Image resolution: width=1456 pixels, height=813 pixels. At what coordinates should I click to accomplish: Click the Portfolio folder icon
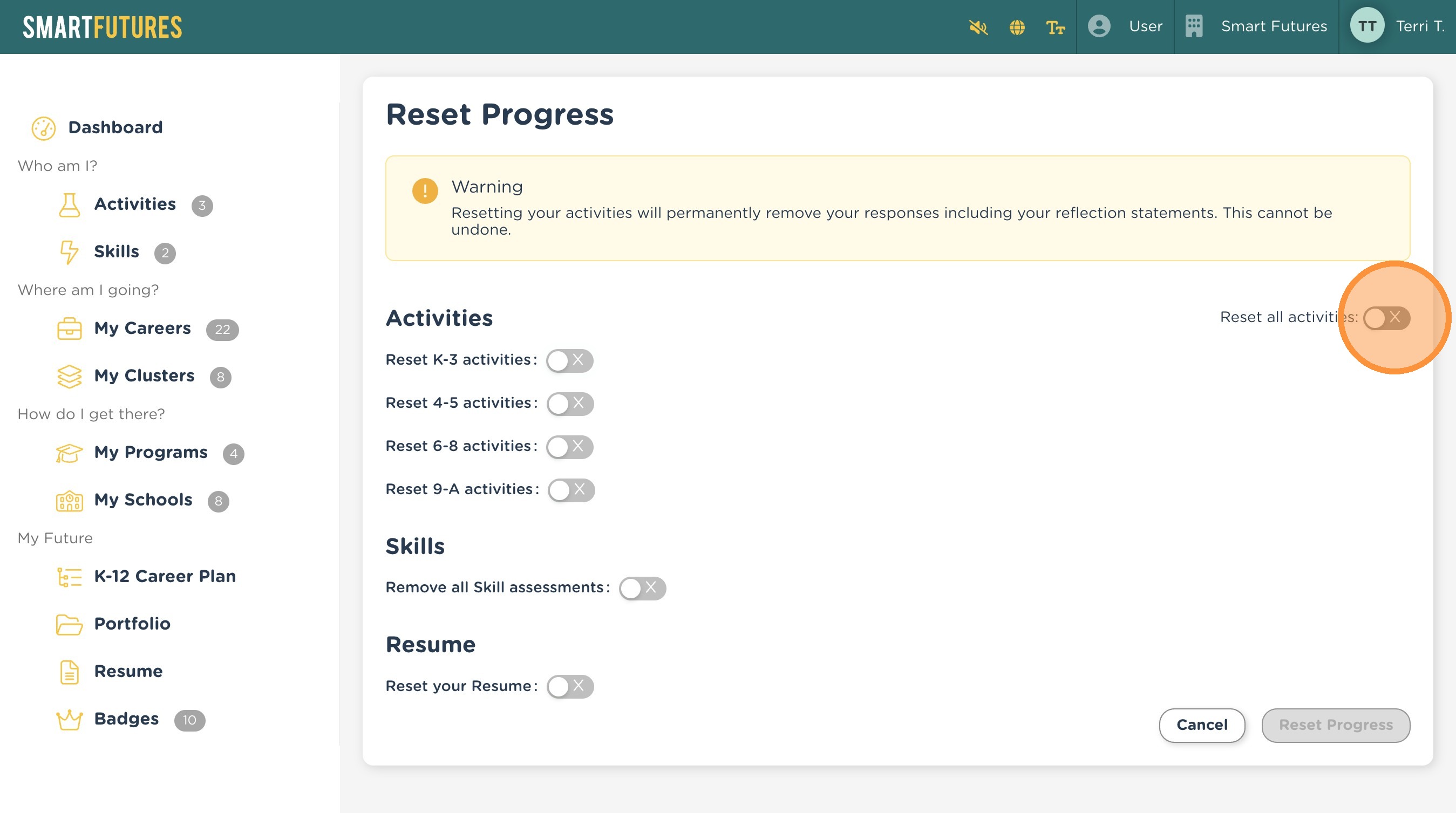coord(69,624)
